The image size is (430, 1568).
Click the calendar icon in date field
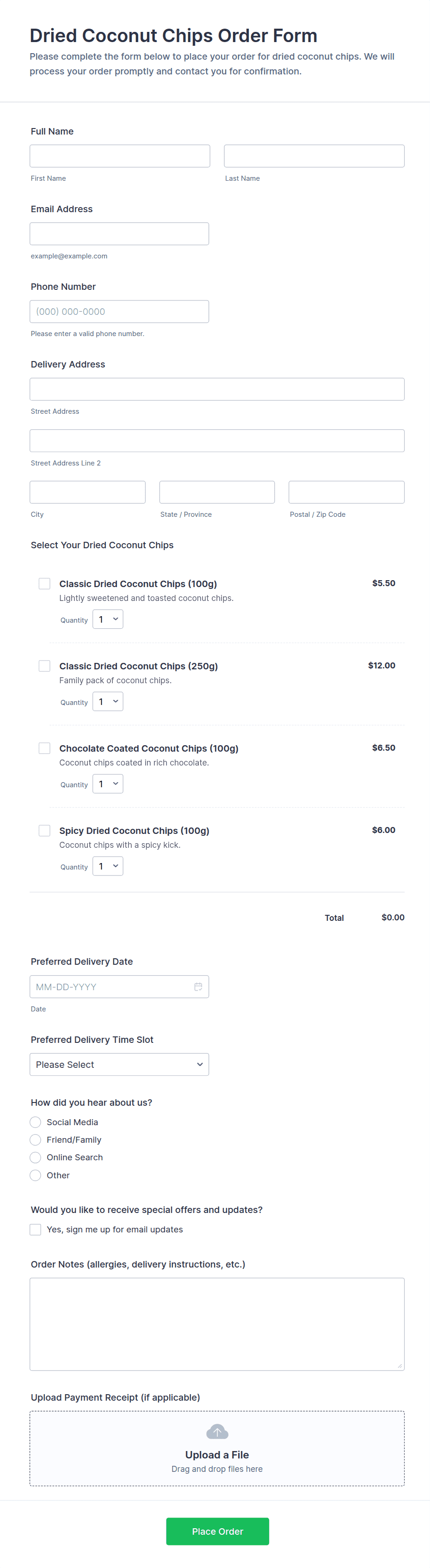(198, 986)
